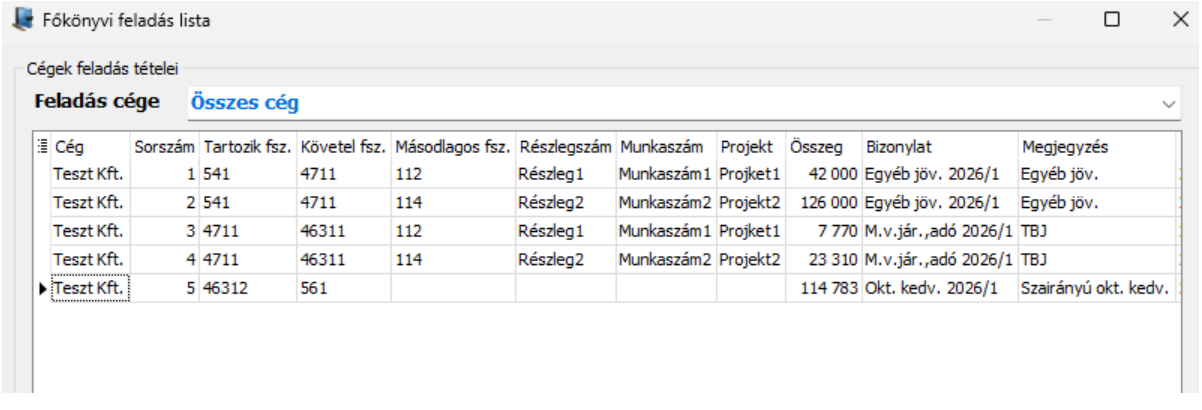Click the Másodlagos fsz. column header

(x=453, y=147)
